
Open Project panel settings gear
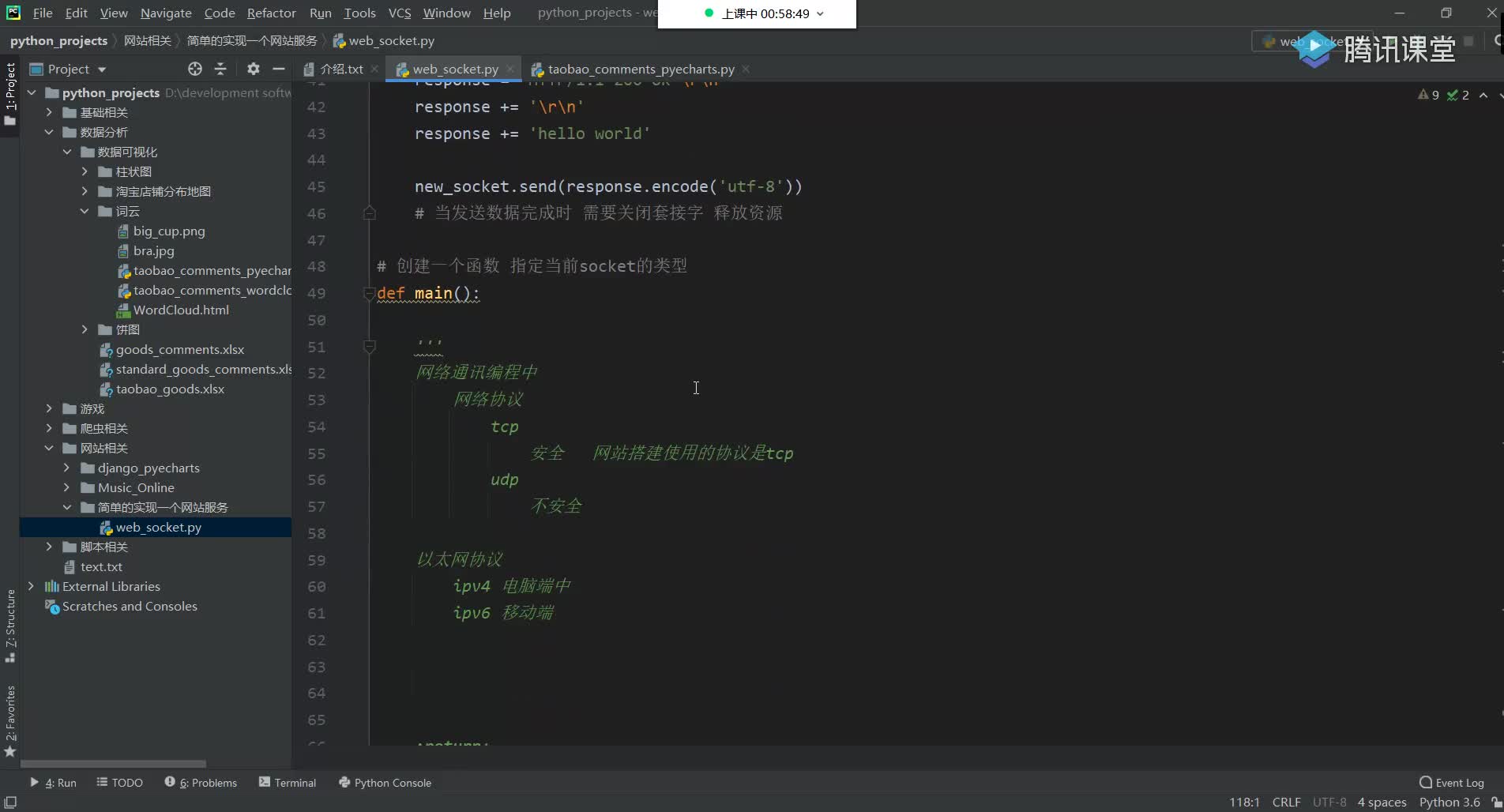coord(253,69)
